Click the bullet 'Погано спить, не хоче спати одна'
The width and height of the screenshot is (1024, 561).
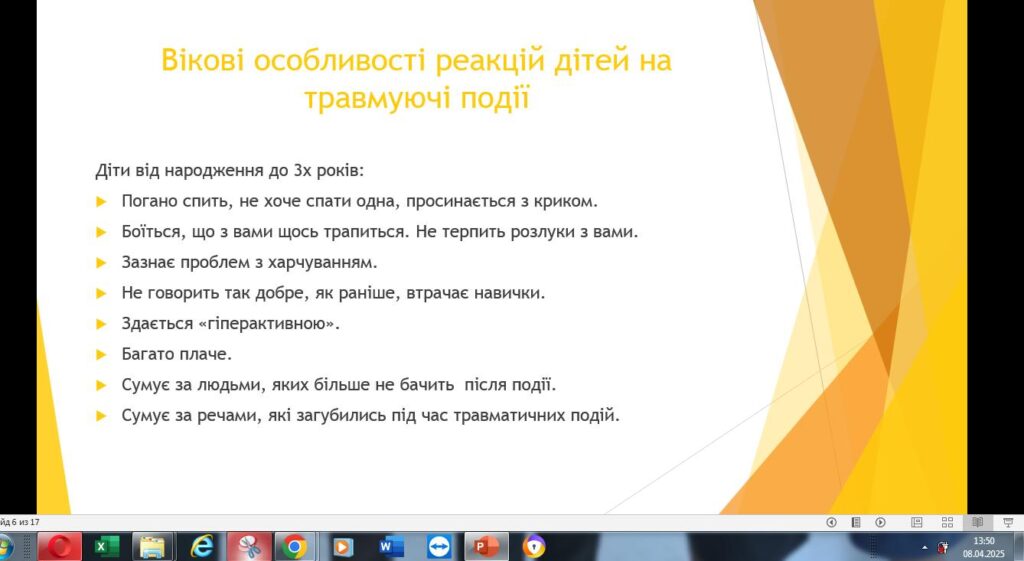click(x=359, y=201)
